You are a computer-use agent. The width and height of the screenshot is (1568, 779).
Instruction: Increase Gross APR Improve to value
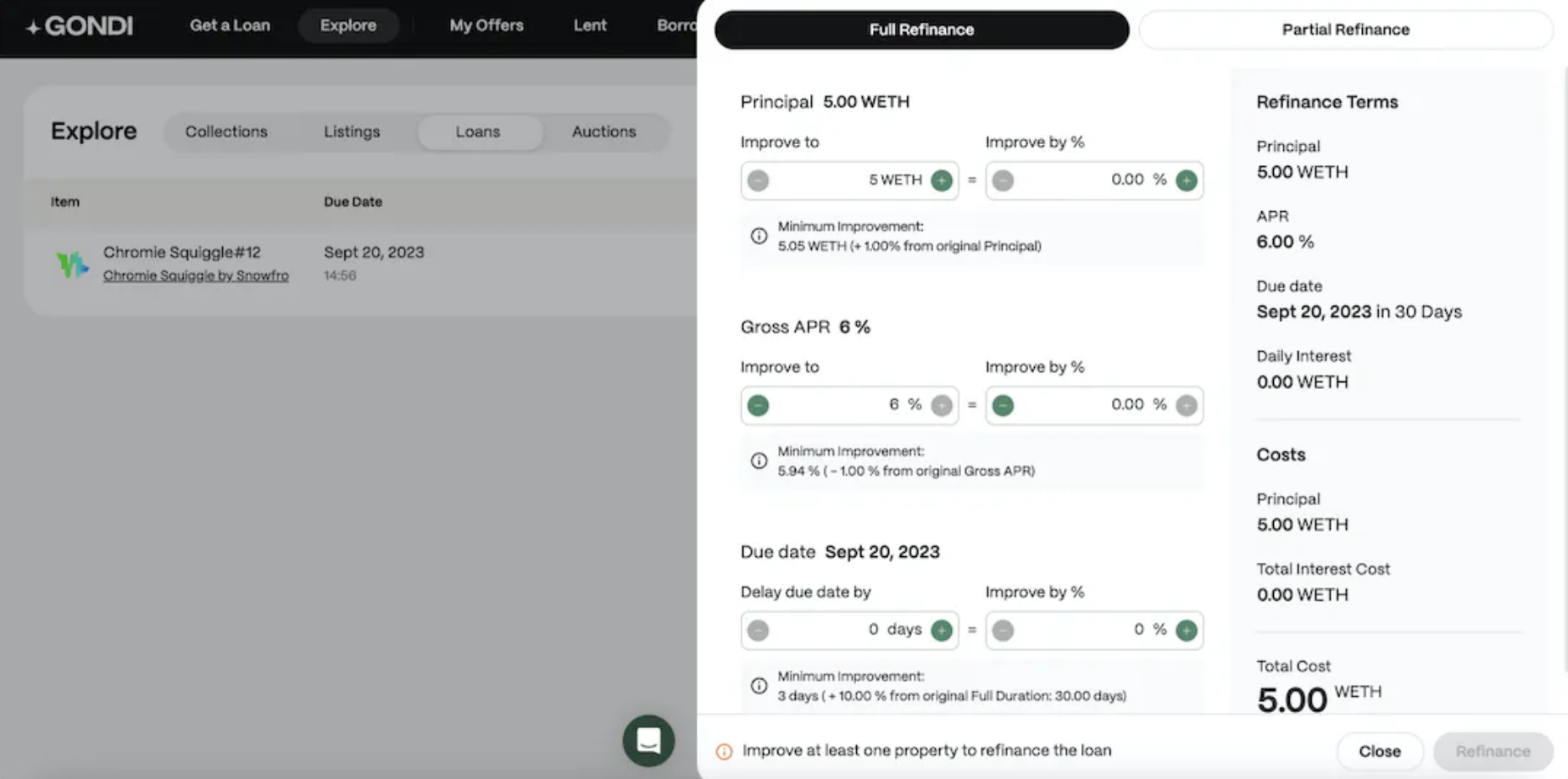[942, 405]
